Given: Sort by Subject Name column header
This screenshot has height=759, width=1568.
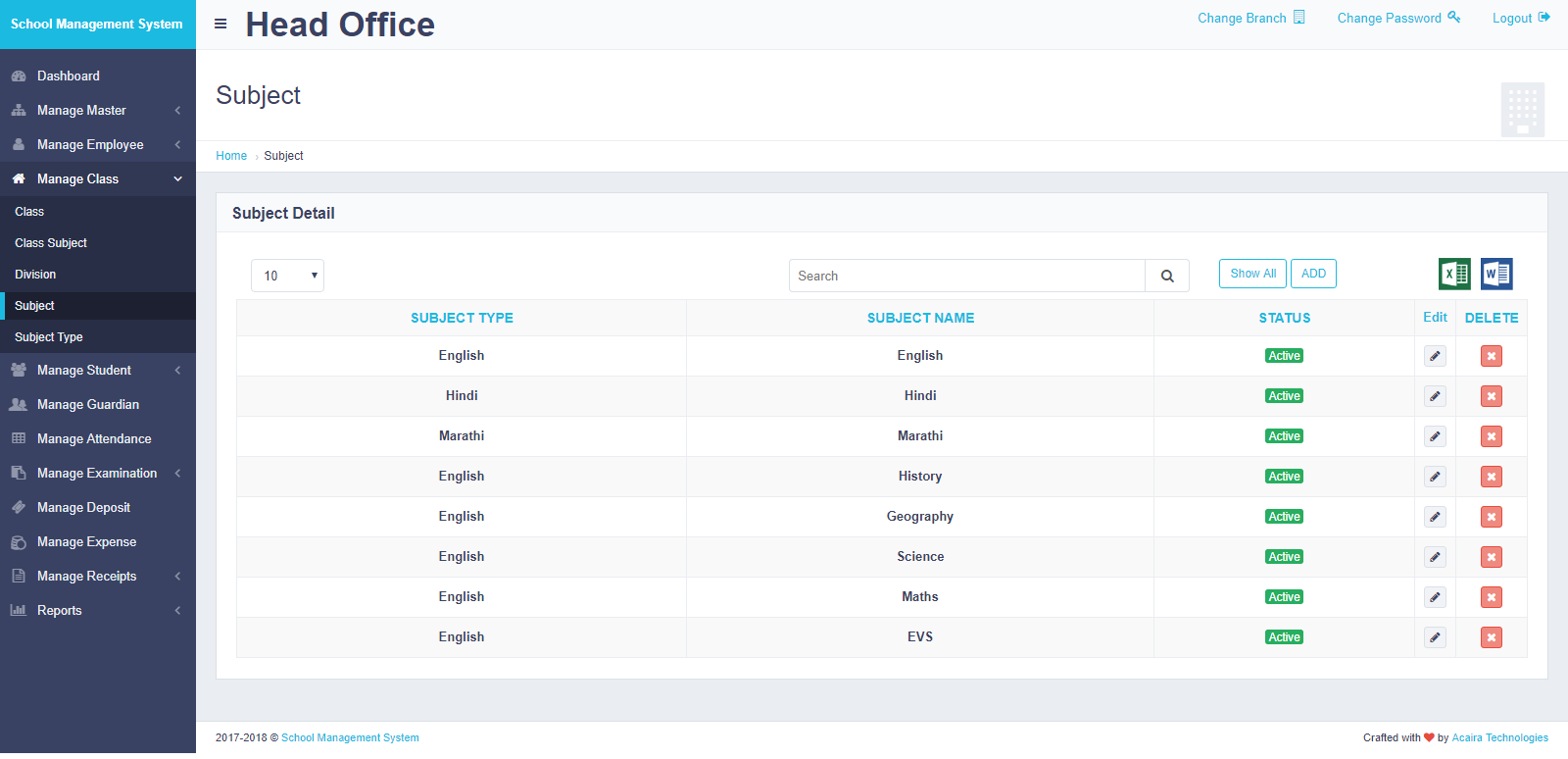Looking at the screenshot, I should pos(920,319).
